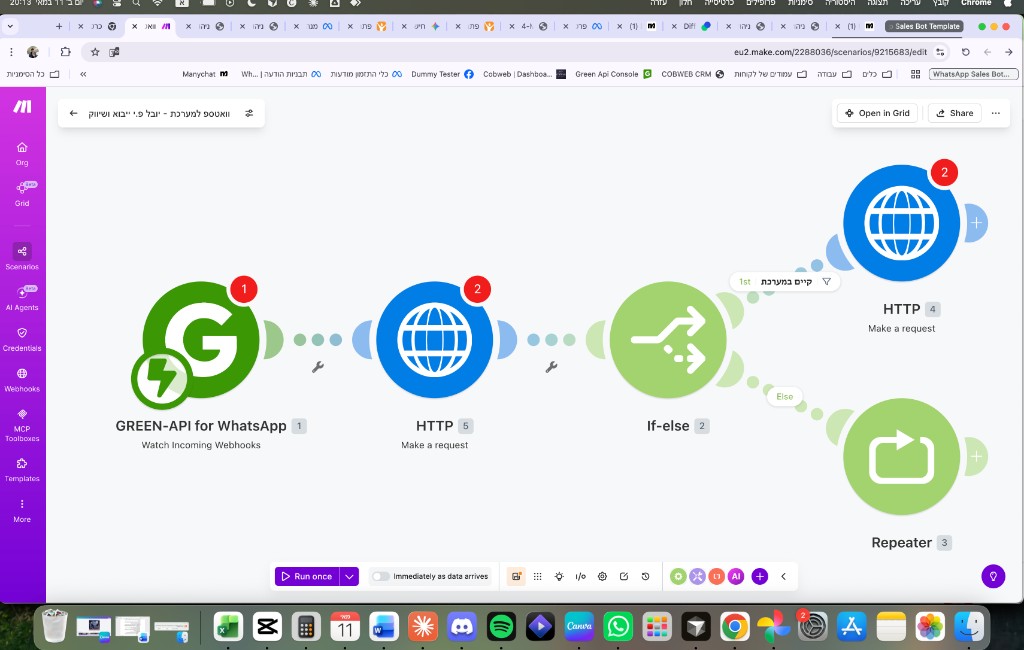
Task: Open the Green Api Console bookmark
Action: [x=613, y=74]
